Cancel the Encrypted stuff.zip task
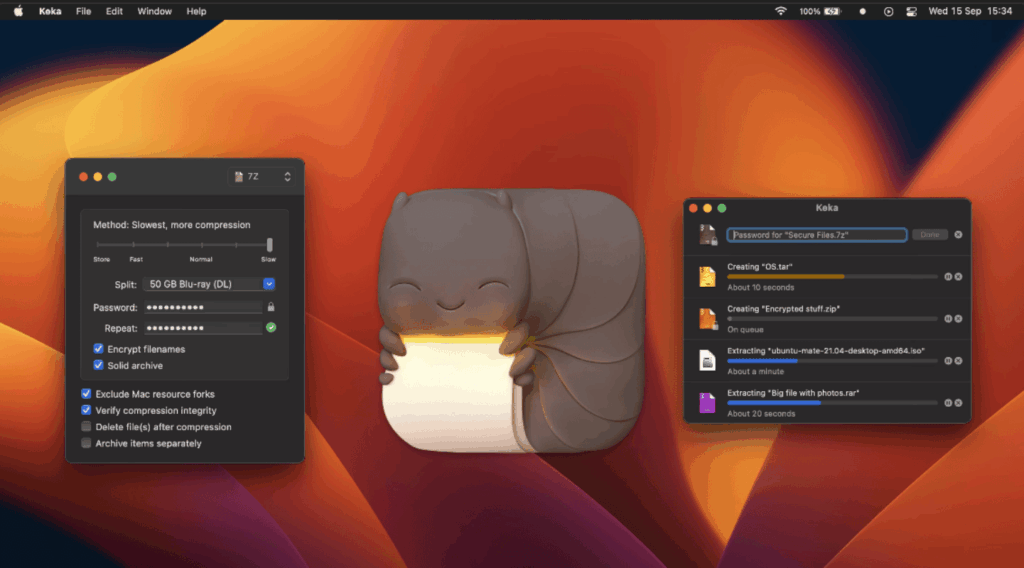Image resolution: width=1024 pixels, height=568 pixels. [958, 319]
